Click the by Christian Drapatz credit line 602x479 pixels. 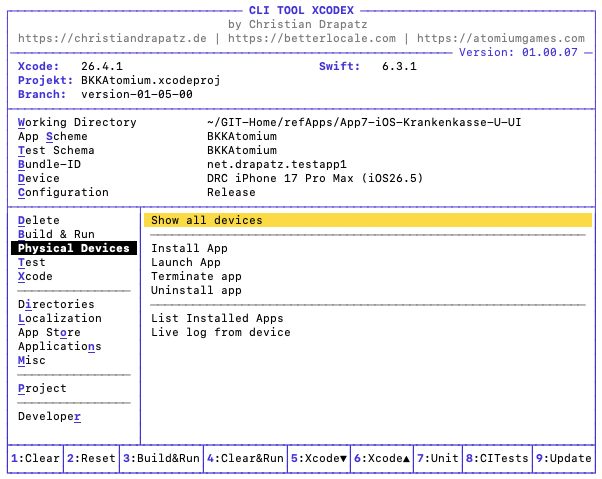point(298,24)
